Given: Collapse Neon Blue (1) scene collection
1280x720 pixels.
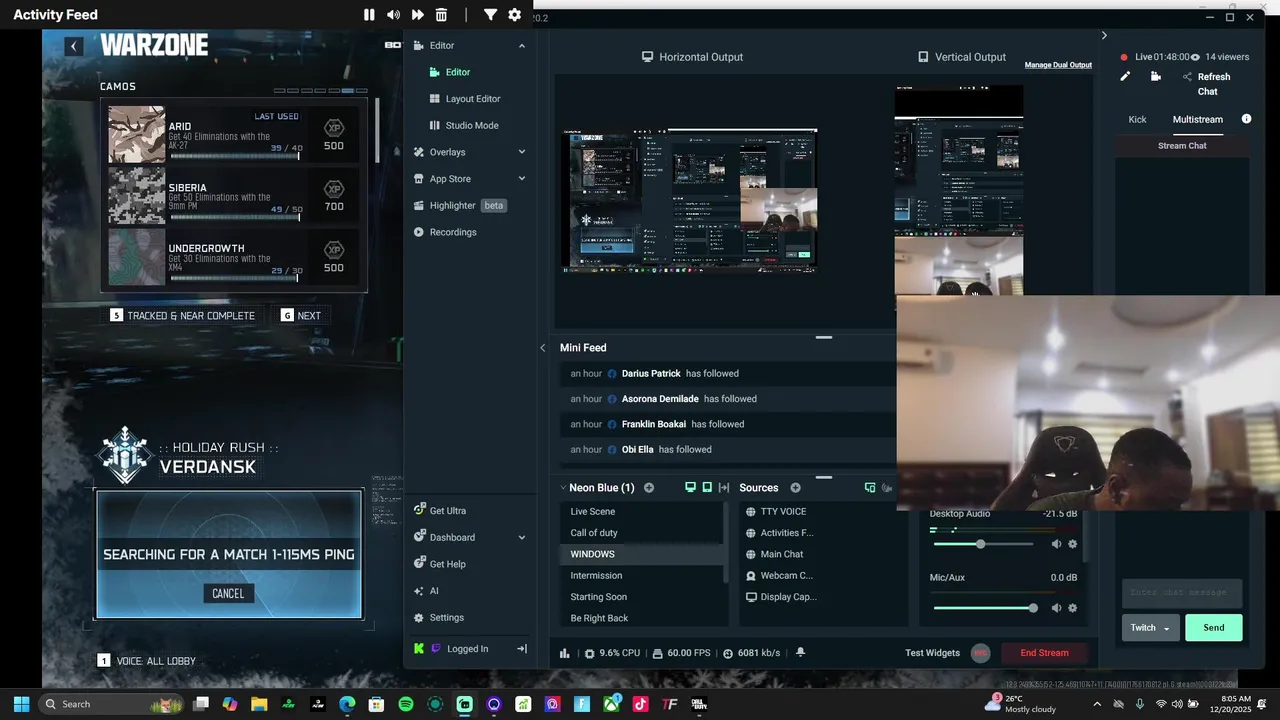Looking at the screenshot, I should [x=563, y=488].
